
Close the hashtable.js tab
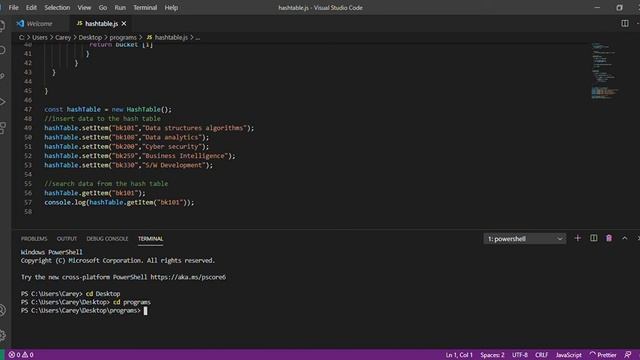click(124, 24)
